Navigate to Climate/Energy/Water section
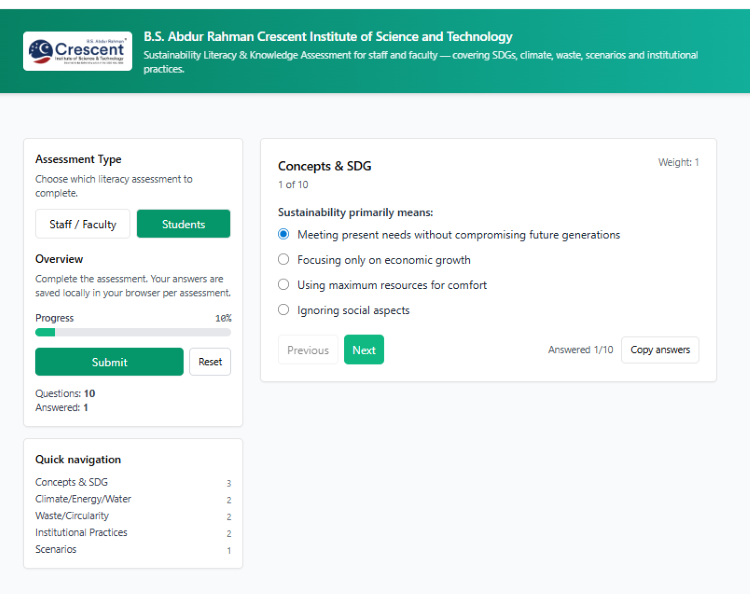The image size is (750, 594). tap(83, 499)
